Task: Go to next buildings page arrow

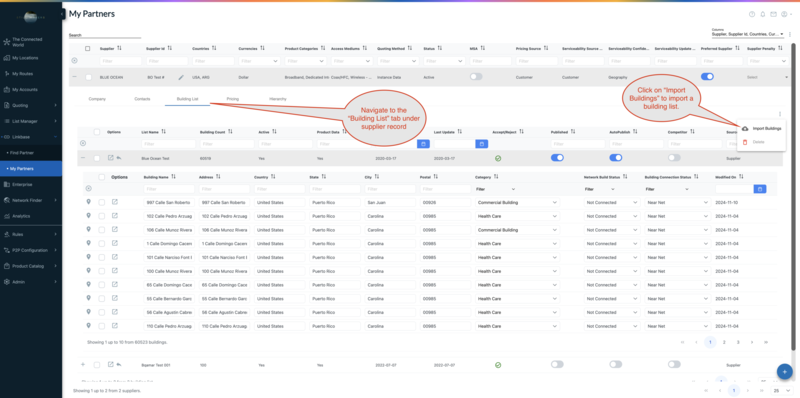Action: tap(752, 342)
